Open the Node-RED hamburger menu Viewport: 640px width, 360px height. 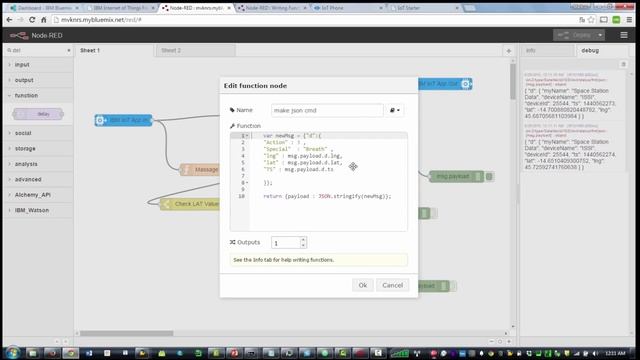pyautogui.click(x=624, y=35)
